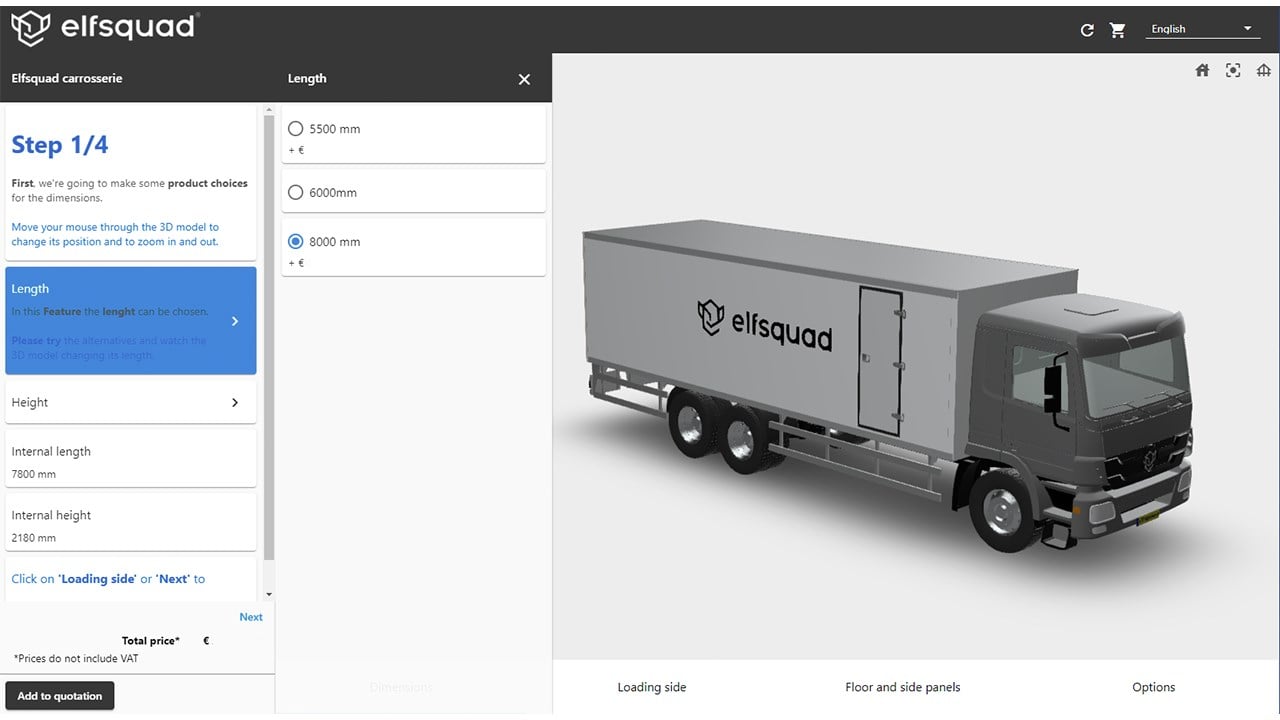Click the Internal length 7800 mm card

(131, 459)
